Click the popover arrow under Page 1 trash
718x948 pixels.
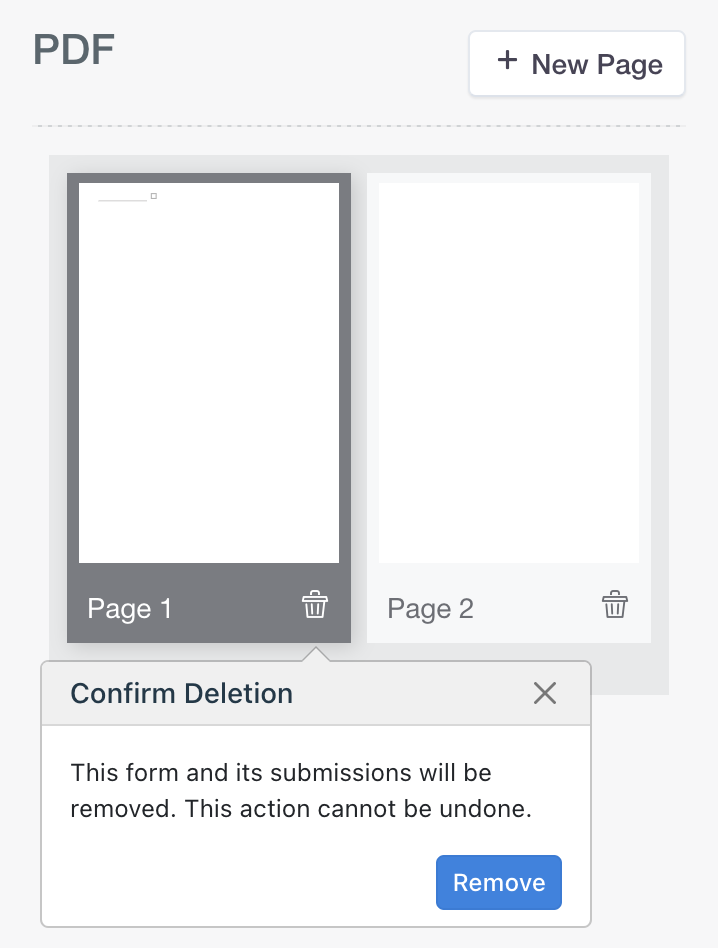coord(316,654)
